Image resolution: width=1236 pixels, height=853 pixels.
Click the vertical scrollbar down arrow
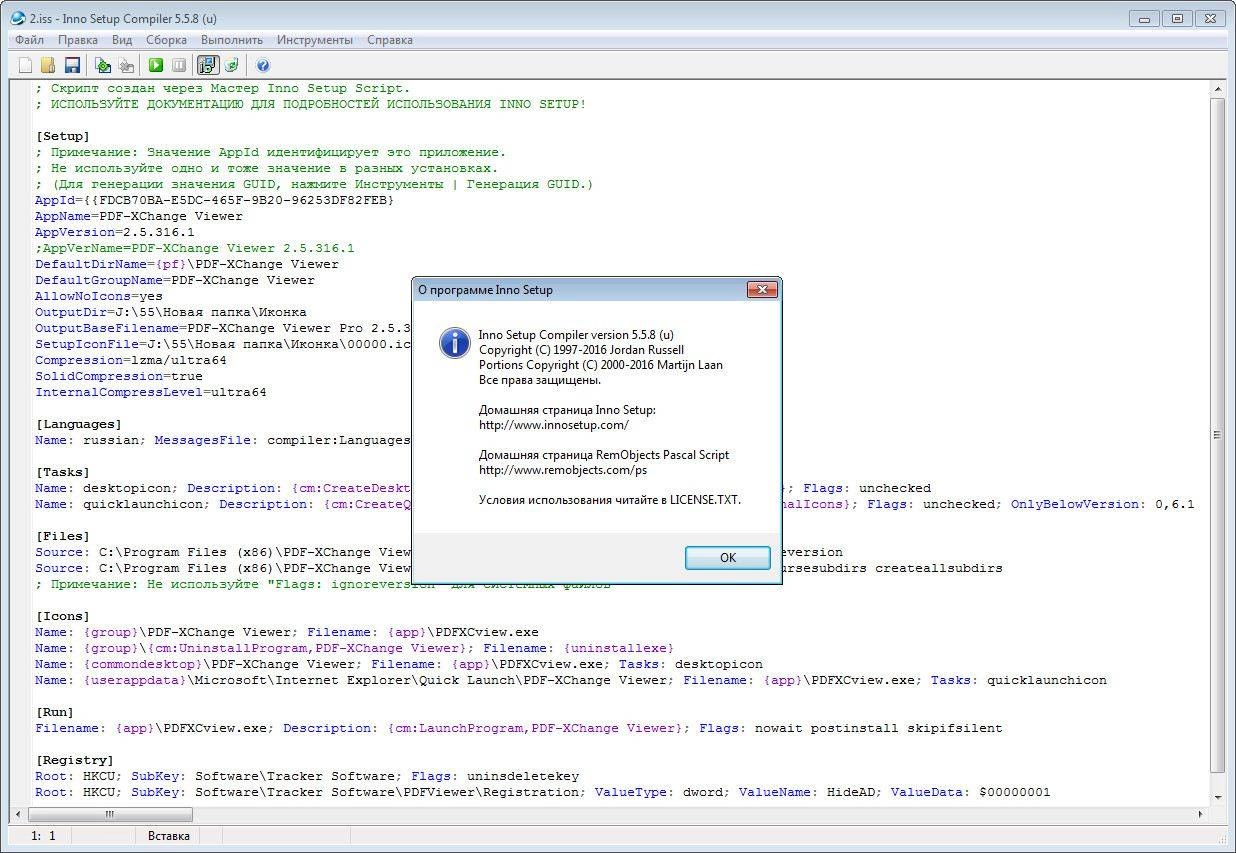[1217, 796]
